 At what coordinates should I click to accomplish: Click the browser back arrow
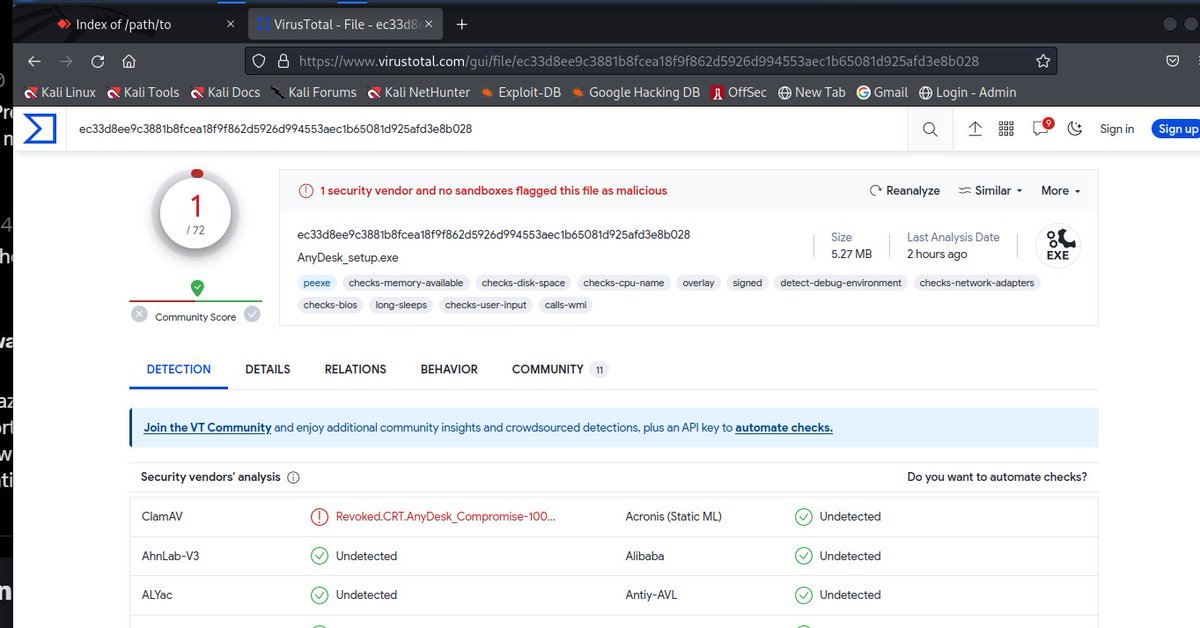pyautogui.click(x=35, y=61)
